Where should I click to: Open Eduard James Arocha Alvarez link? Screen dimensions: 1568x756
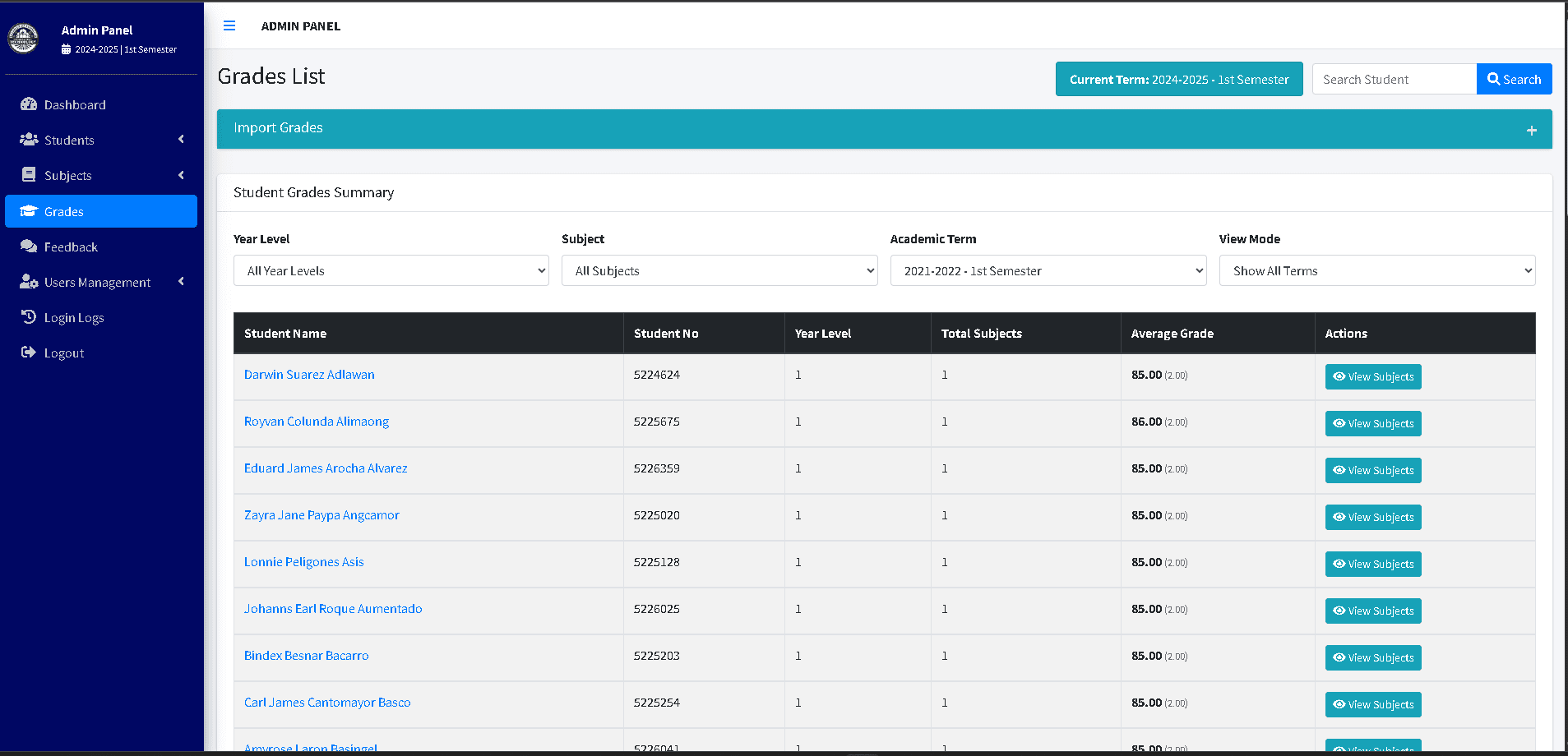coord(326,468)
